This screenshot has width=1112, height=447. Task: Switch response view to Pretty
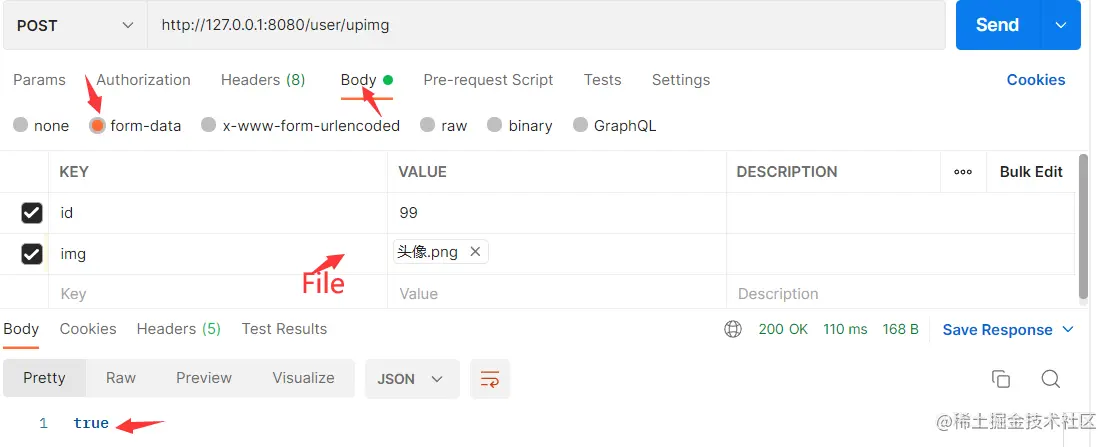44,378
